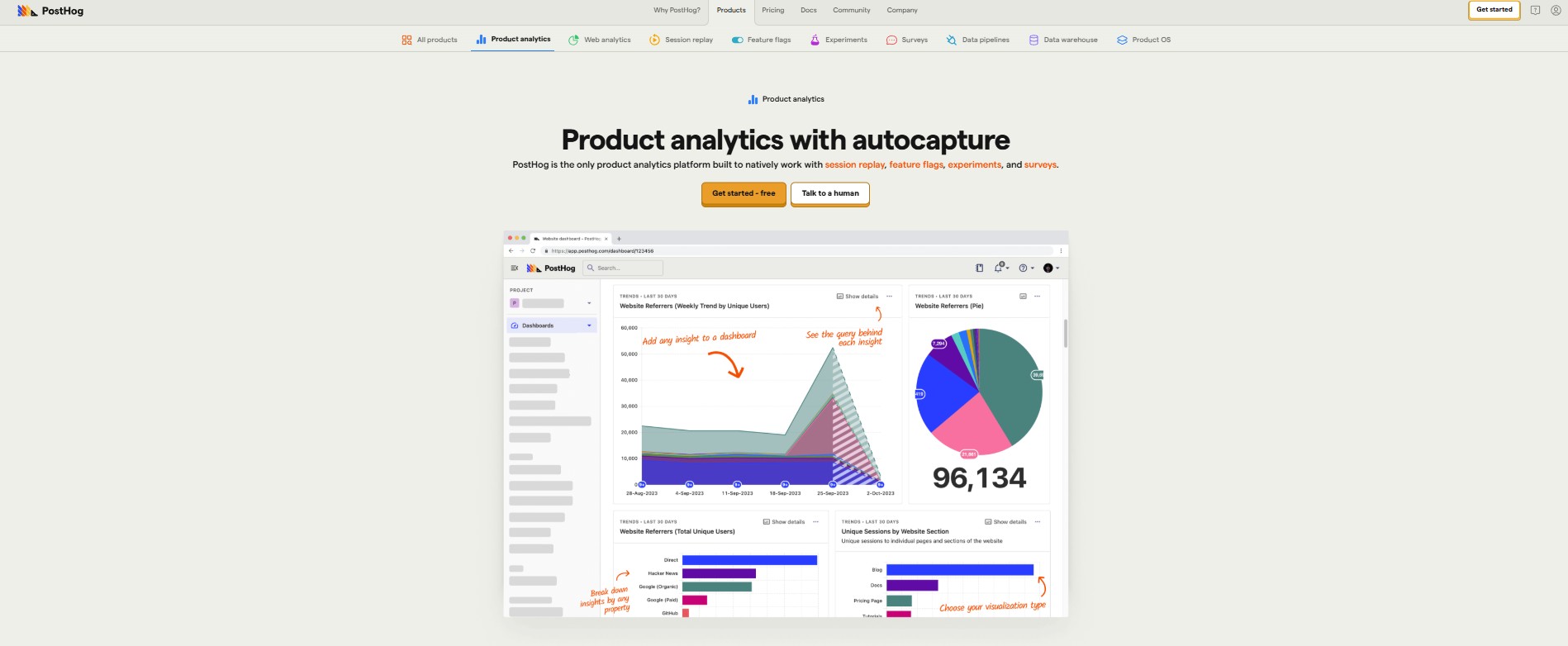Switch to the Web analytics tab
This screenshot has width=1568, height=646.
(600, 40)
